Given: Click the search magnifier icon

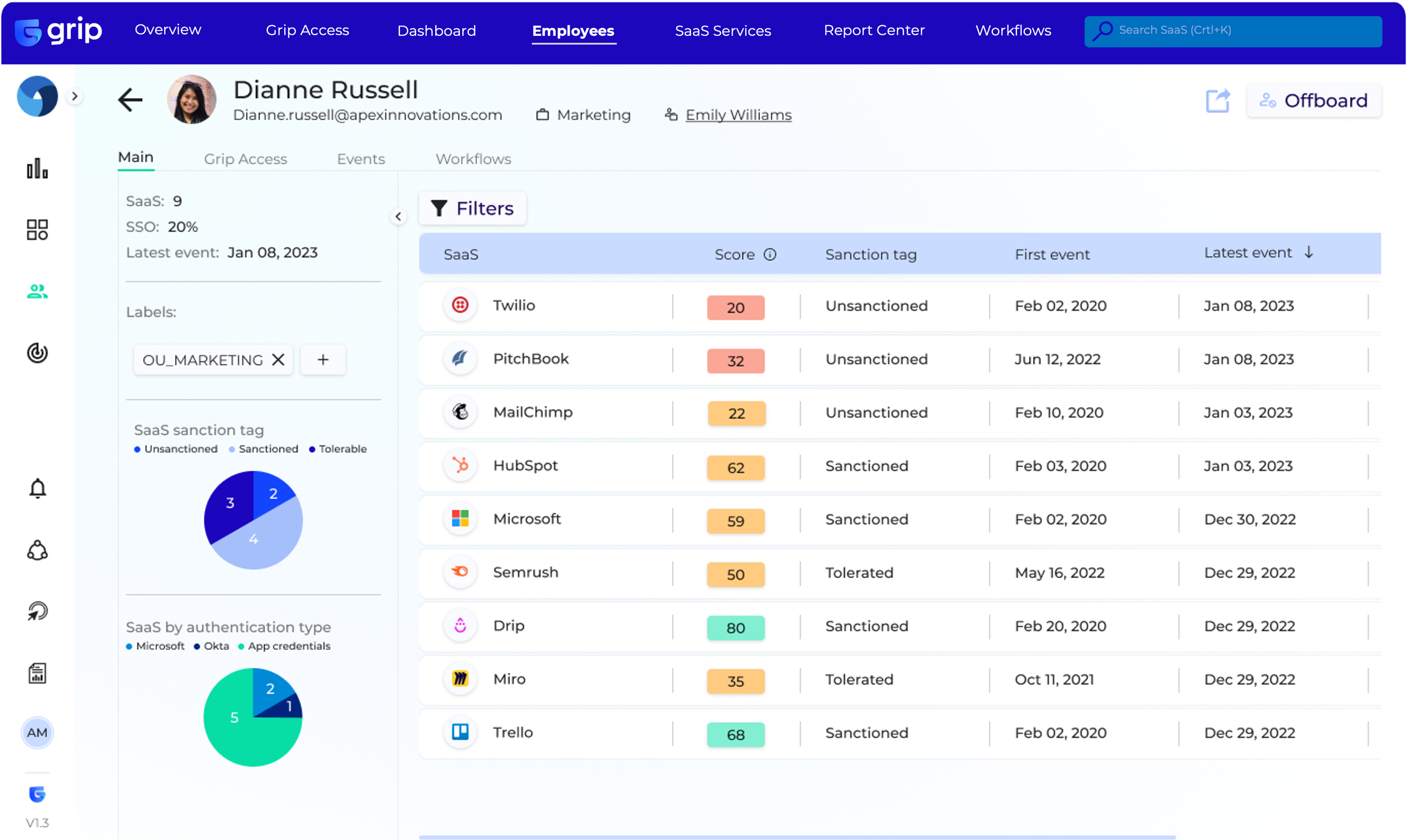Looking at the screenshot, I should (x=1102, y=31).
